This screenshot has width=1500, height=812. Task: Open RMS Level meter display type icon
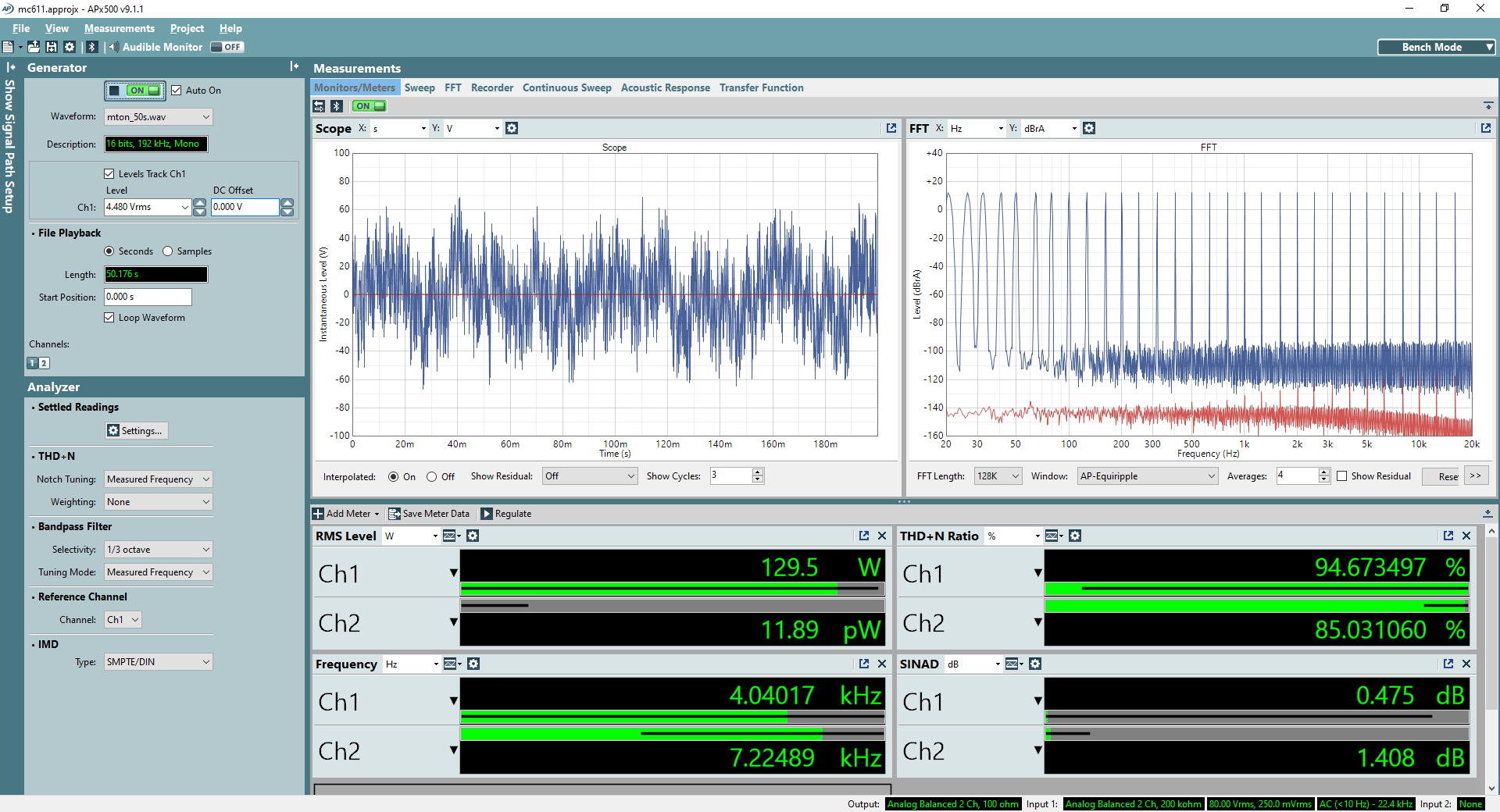tap(451, 536)
